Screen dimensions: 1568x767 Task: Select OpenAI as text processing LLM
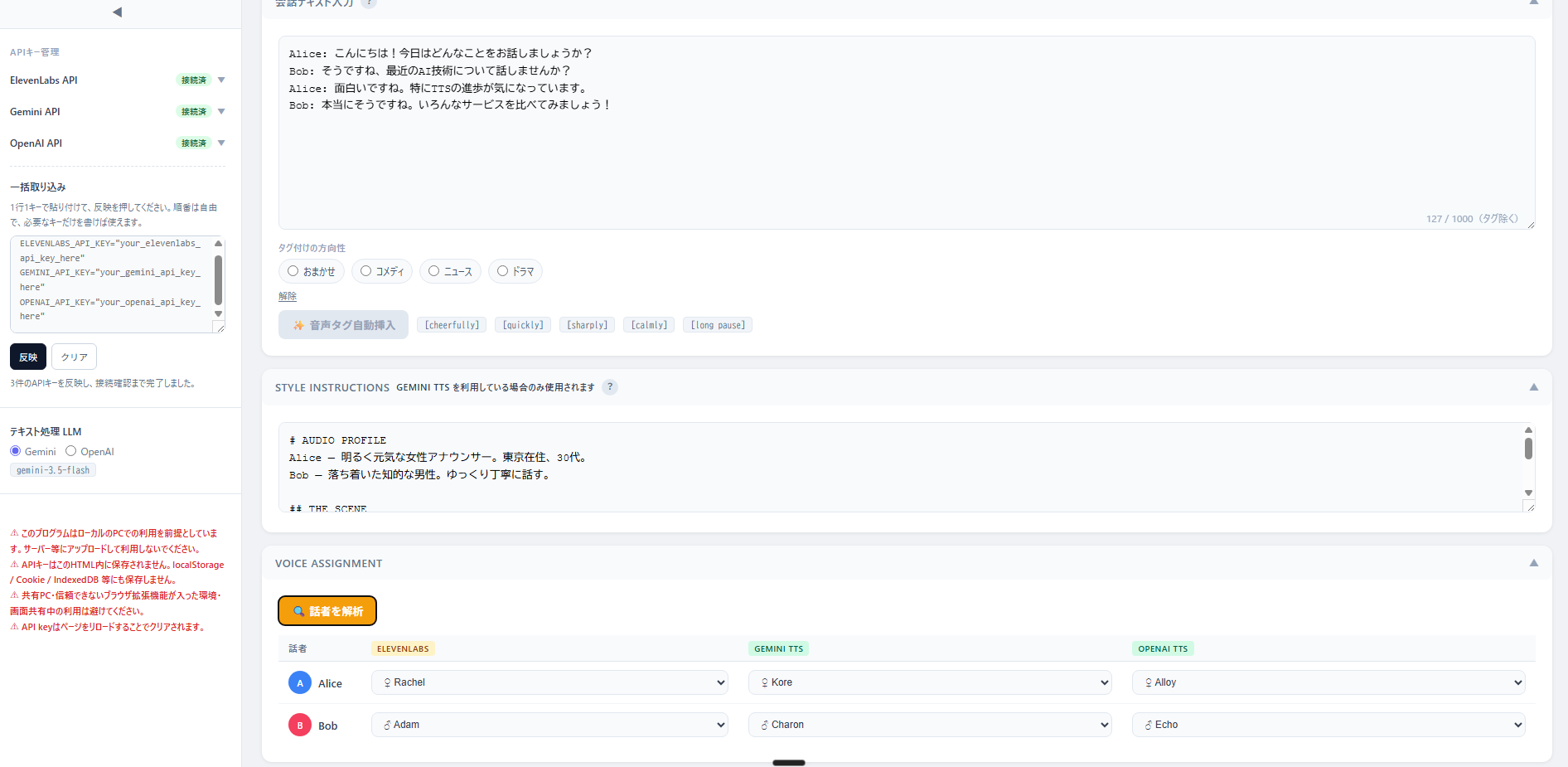click(x=71, y=451)
